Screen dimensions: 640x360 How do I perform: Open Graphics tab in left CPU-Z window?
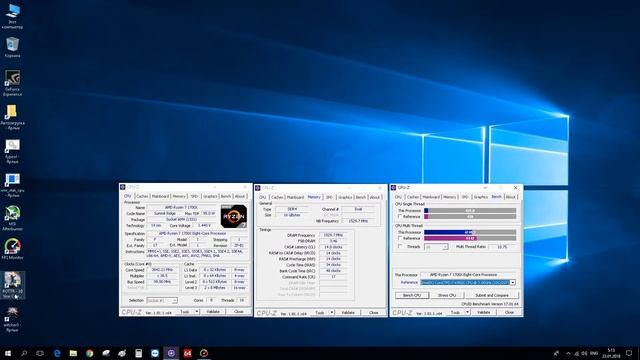coord(210,196)
